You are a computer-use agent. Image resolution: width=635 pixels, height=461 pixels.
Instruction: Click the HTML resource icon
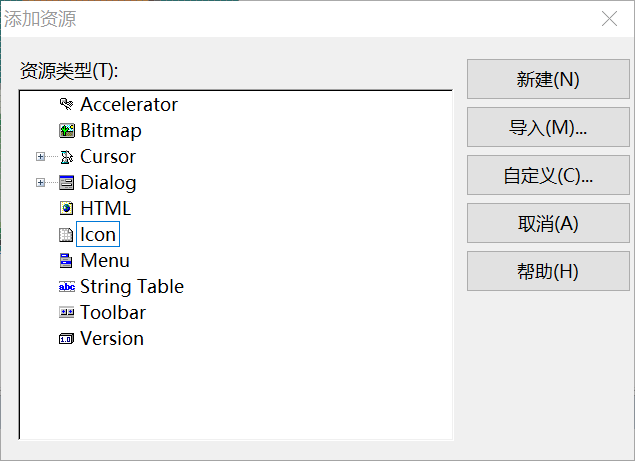point(67,209)
